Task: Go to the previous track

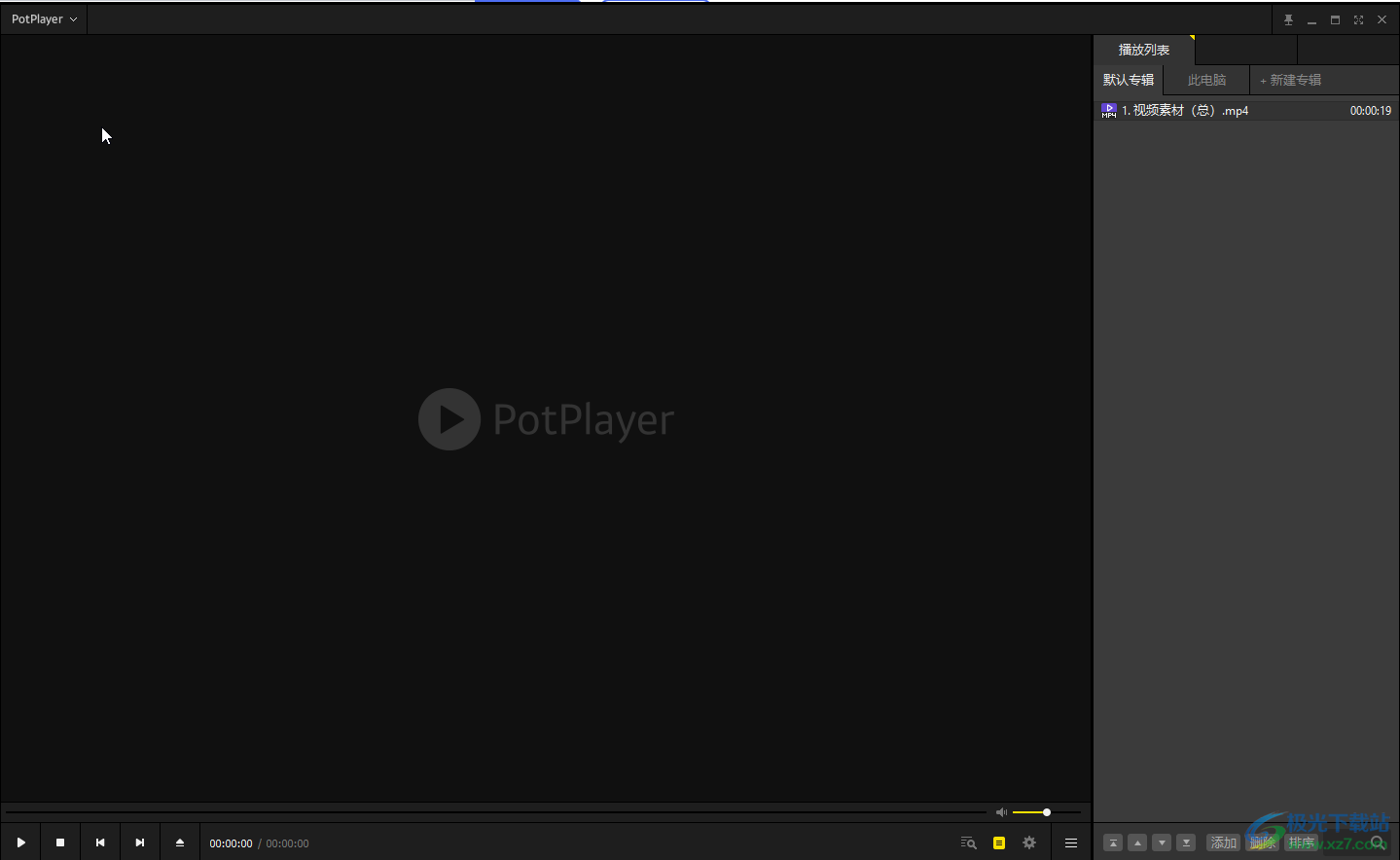Action: point(100,842)
